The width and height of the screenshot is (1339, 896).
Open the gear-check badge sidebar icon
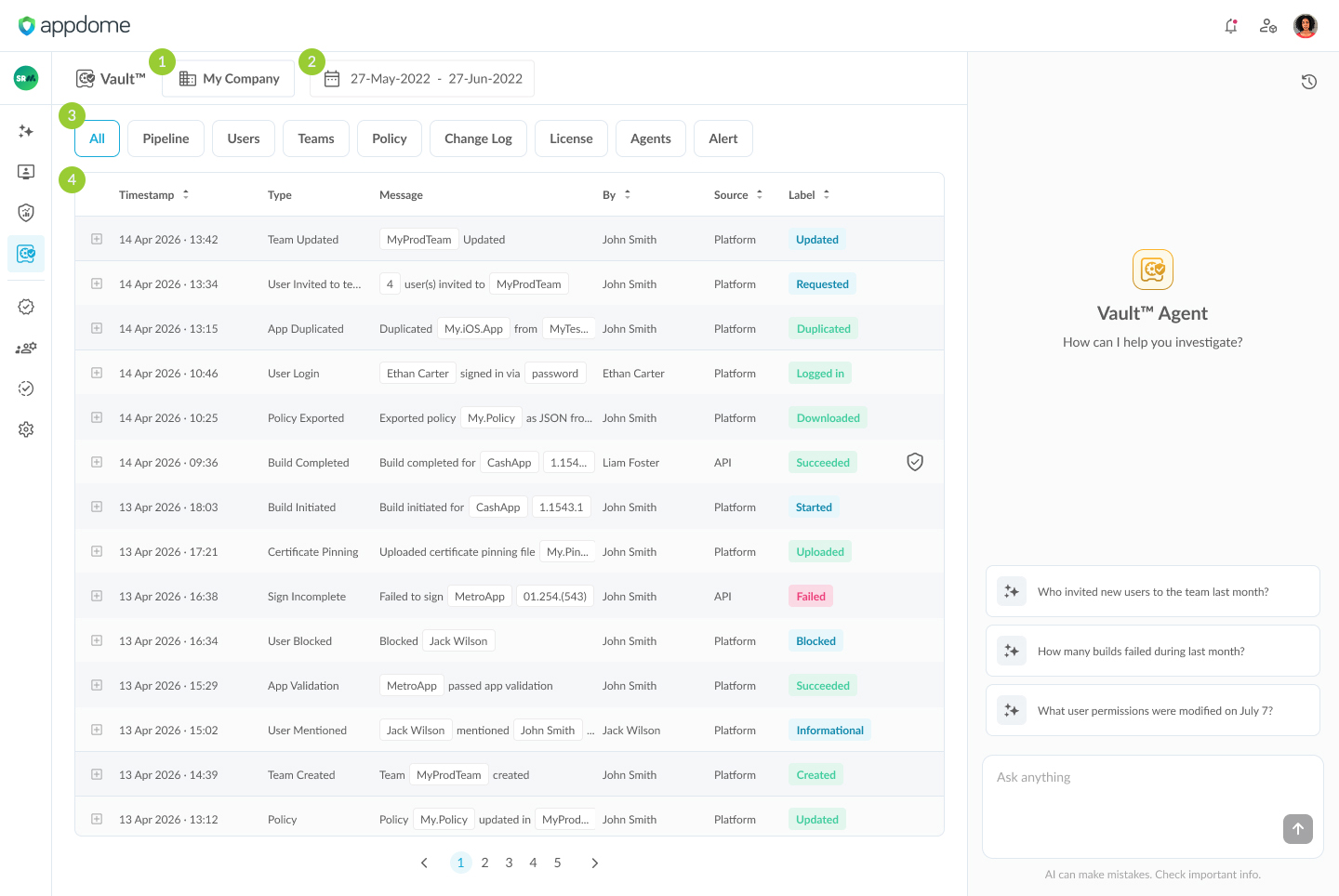pyautogui.click(x=26, y=307)
